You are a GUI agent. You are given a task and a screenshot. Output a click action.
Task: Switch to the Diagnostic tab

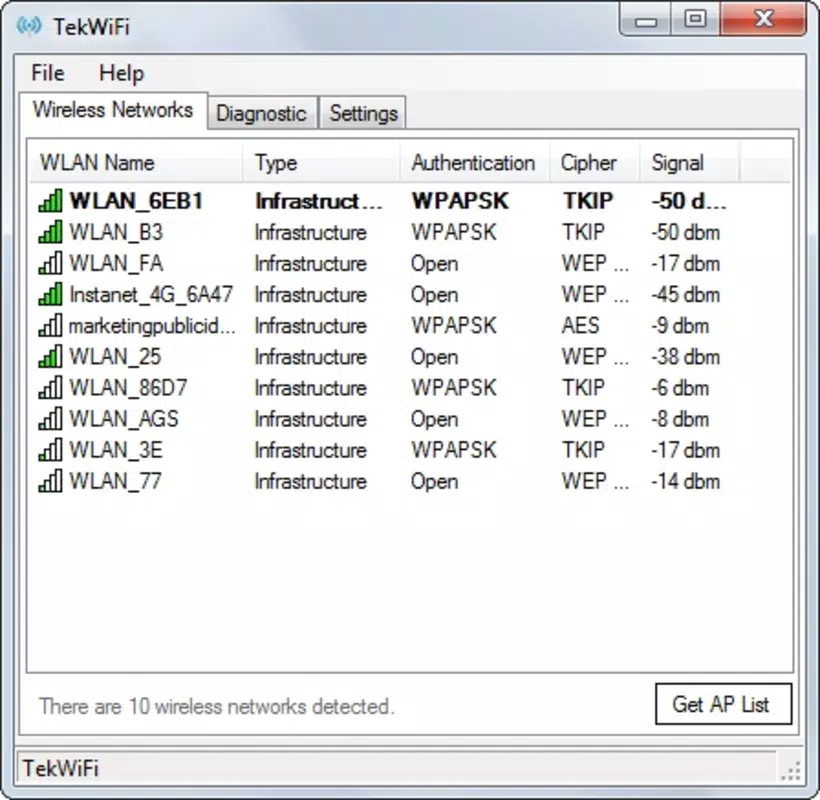click(x=261, y=113)
